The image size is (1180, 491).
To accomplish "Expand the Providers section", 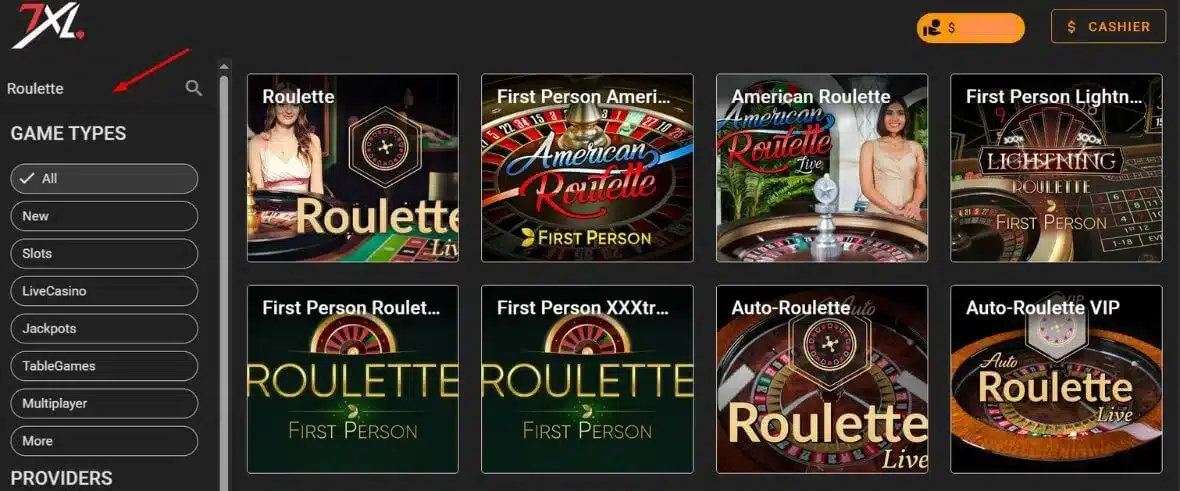I will [x=62, y=478].
